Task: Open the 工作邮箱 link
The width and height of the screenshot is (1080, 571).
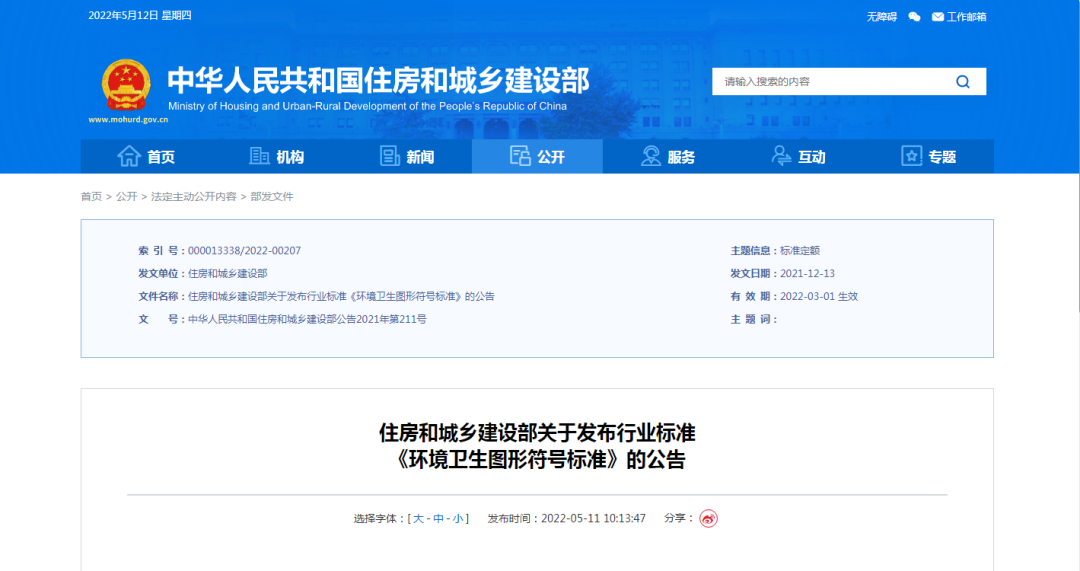Action: [966, 17]
